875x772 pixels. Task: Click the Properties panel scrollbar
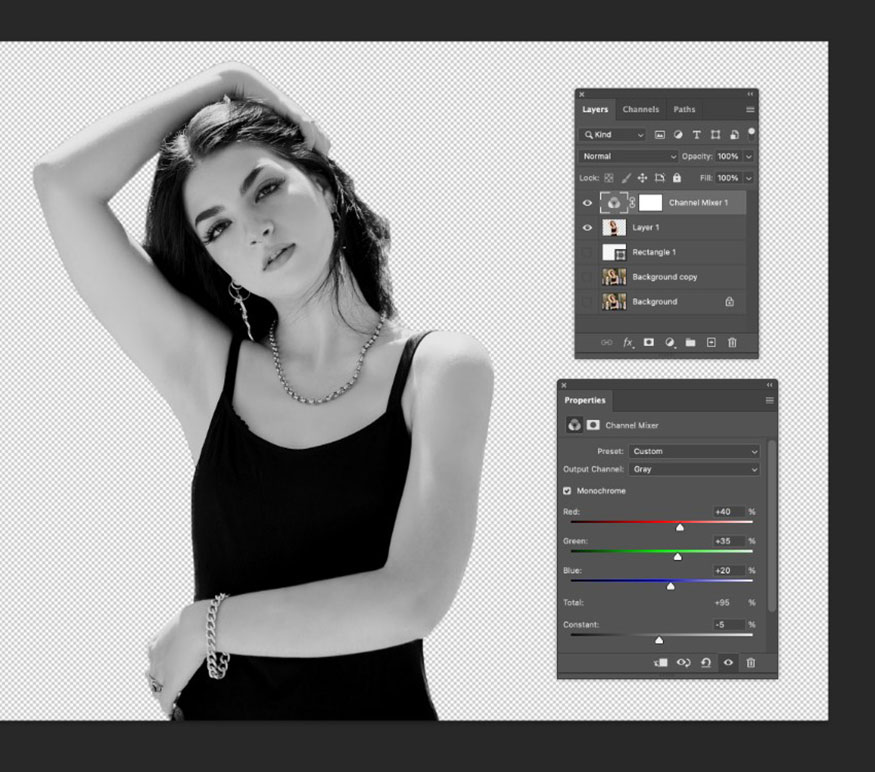pyautogui.click(x=772, y=526)
